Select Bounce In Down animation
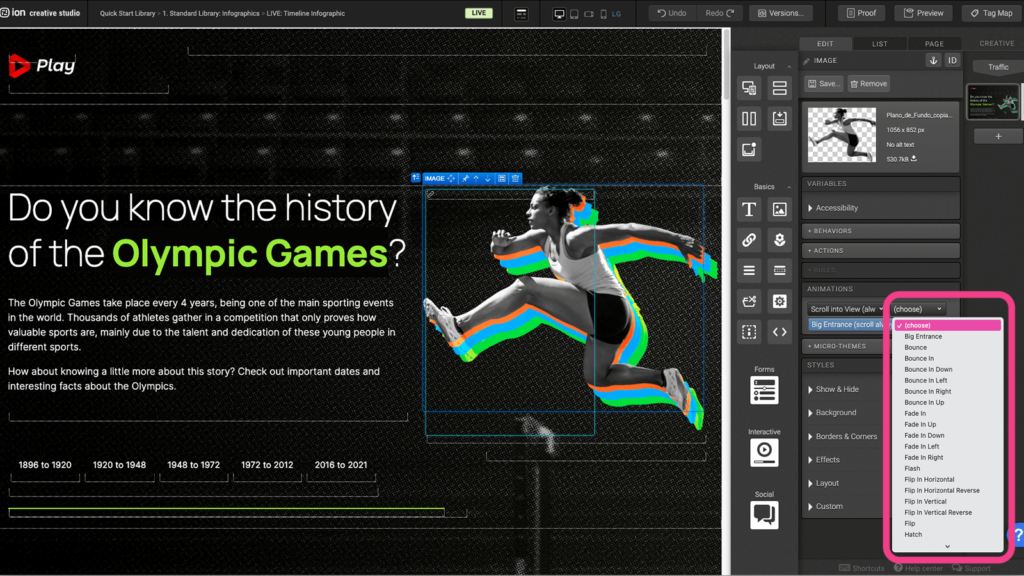The width and height of the screenshot is (1024, 576). tap(948, 370)
